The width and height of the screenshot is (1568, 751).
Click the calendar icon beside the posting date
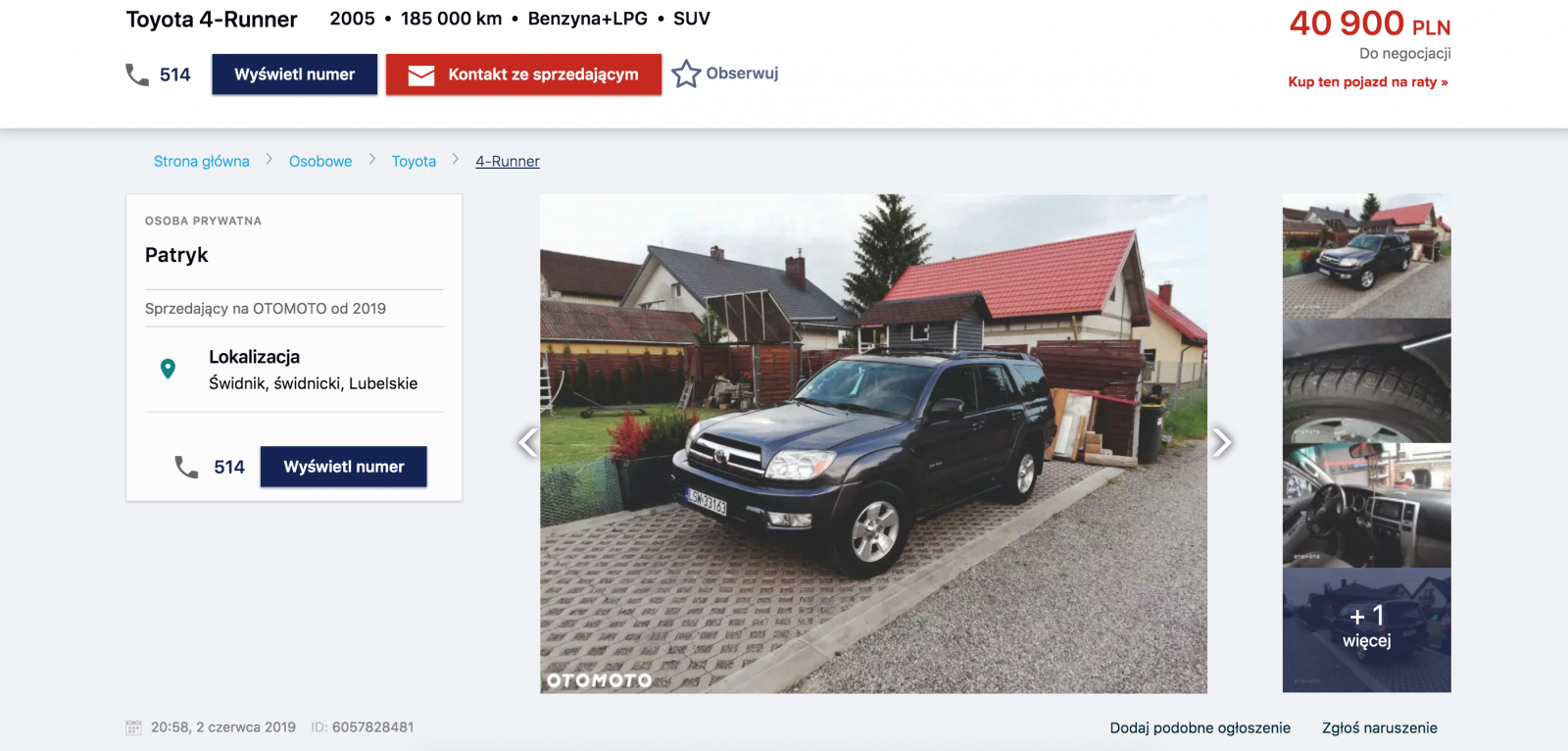click(134, 727)
